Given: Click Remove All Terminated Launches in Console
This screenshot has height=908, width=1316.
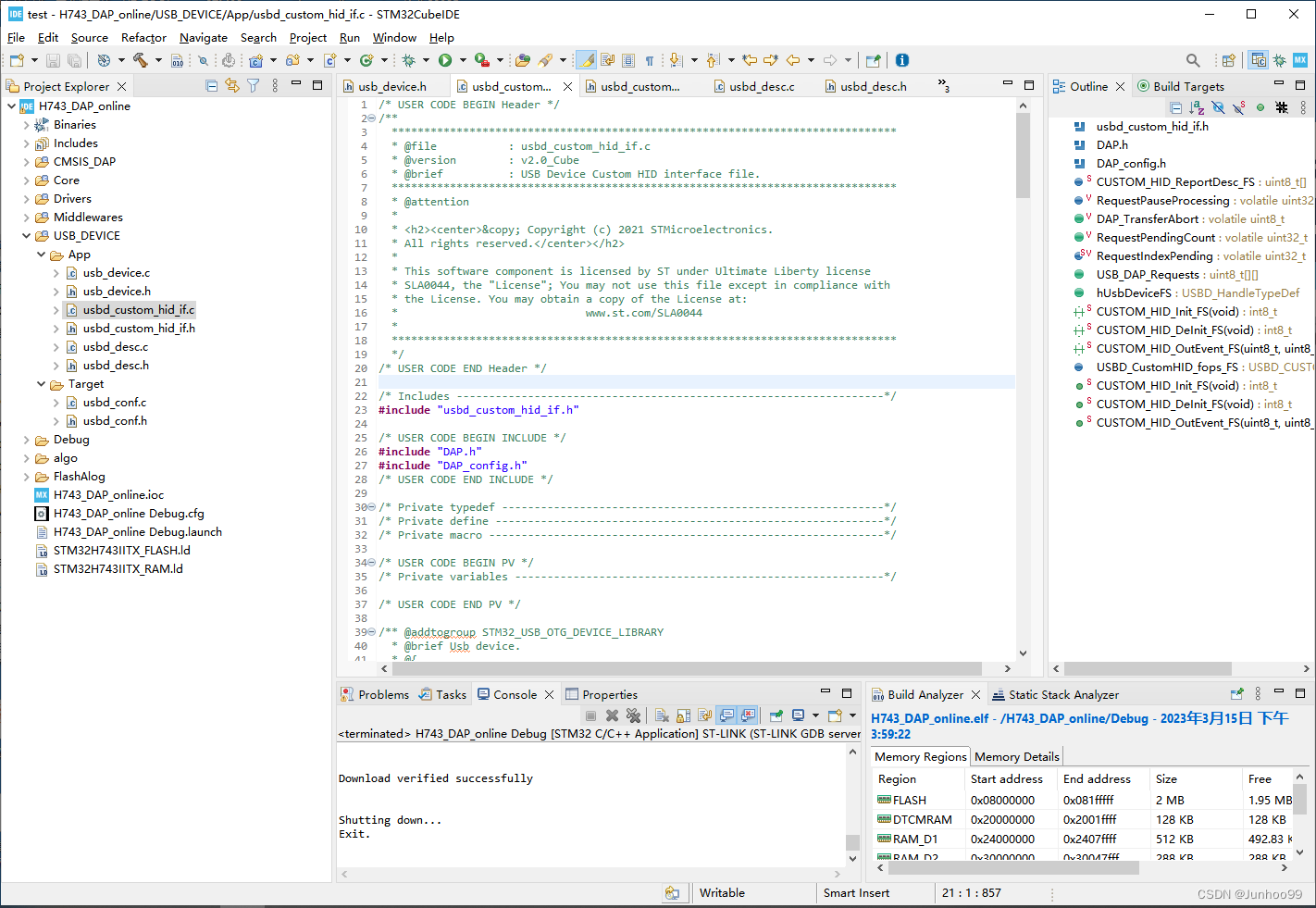Looking at the screenshot, I should (x=633, y=715).
